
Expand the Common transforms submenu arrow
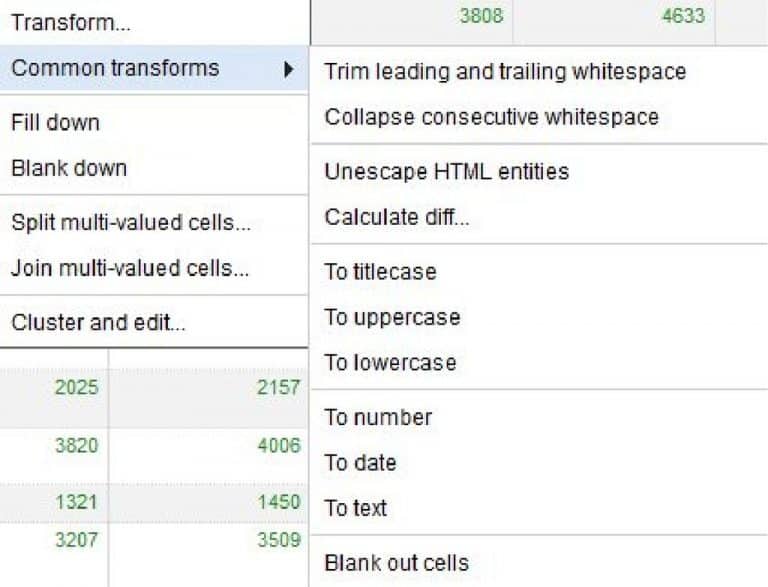pos(289,69)
